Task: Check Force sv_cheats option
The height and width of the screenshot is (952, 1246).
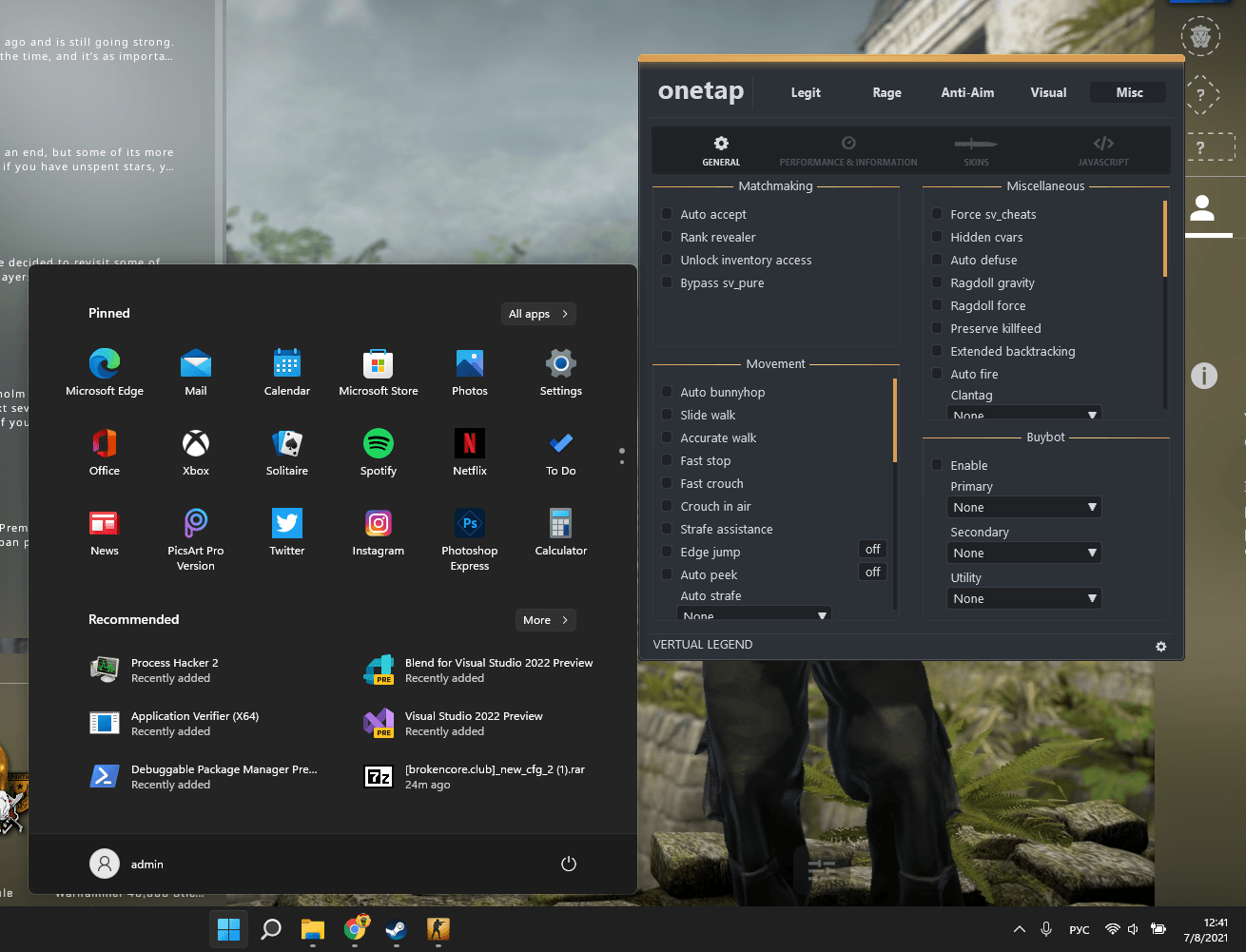Action: pos(938,214)
